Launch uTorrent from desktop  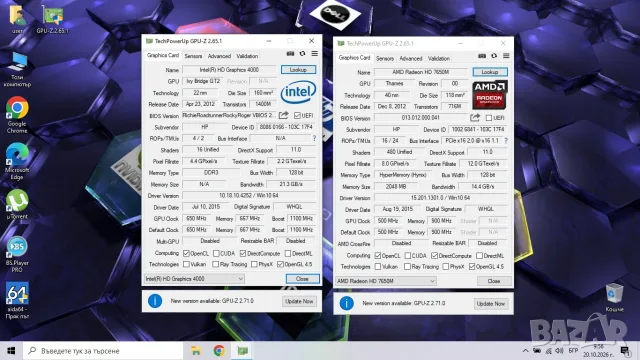click(x=17, y=205)
